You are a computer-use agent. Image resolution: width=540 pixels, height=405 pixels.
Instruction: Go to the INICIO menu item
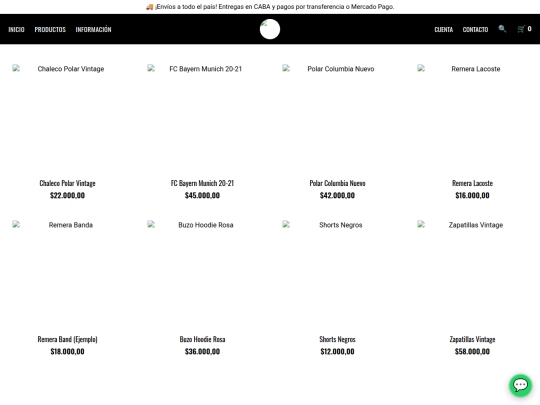click(x=17, y=30)
